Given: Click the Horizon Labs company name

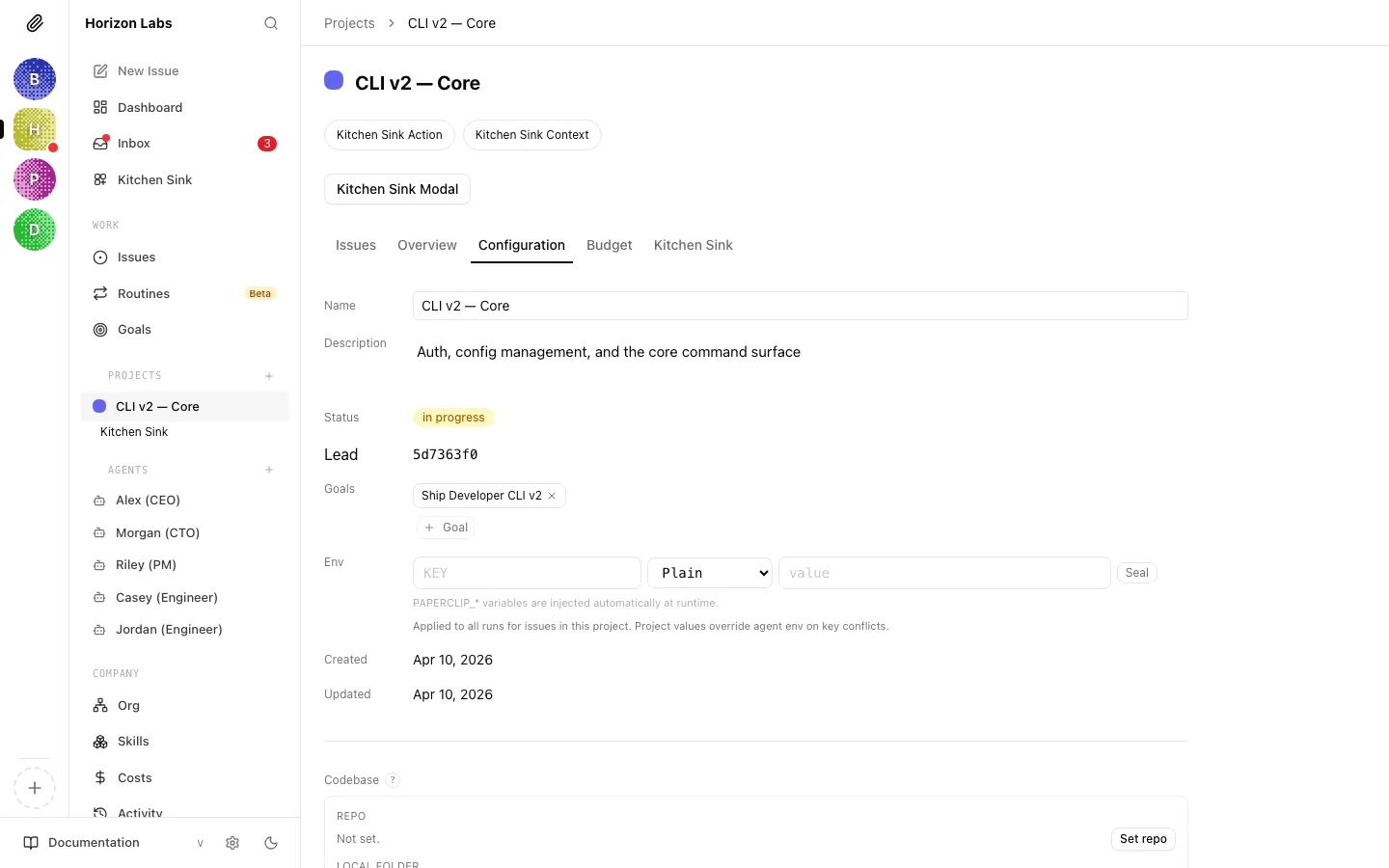Looking at the screenshot, I should [128, 23].
